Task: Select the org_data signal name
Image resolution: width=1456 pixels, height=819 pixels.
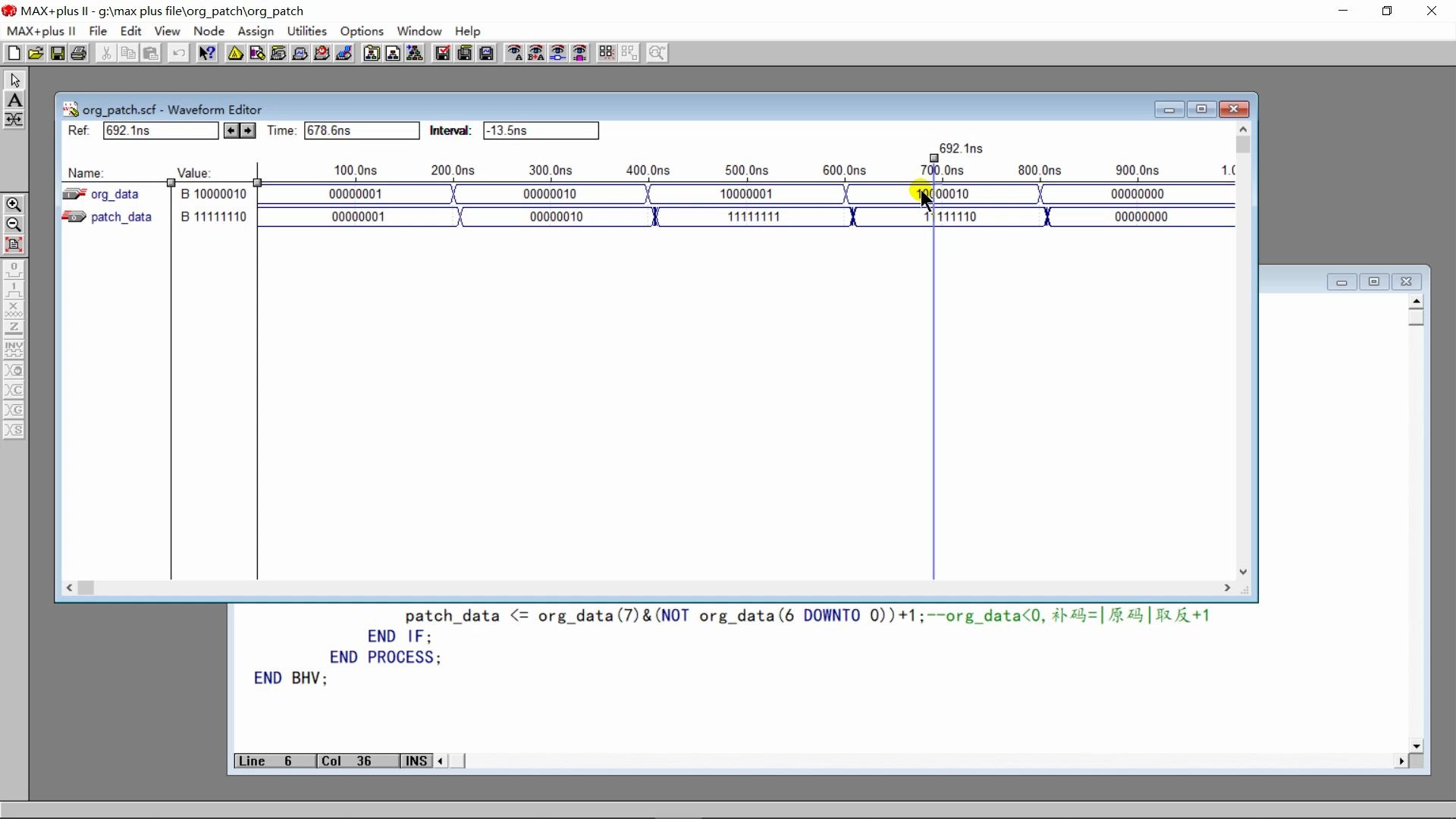Action: 115,194
